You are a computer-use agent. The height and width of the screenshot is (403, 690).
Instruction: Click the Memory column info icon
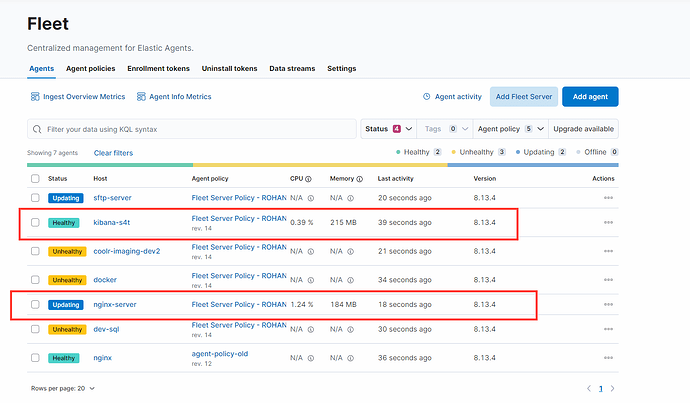pyautogui.click(x=361, y=179)
